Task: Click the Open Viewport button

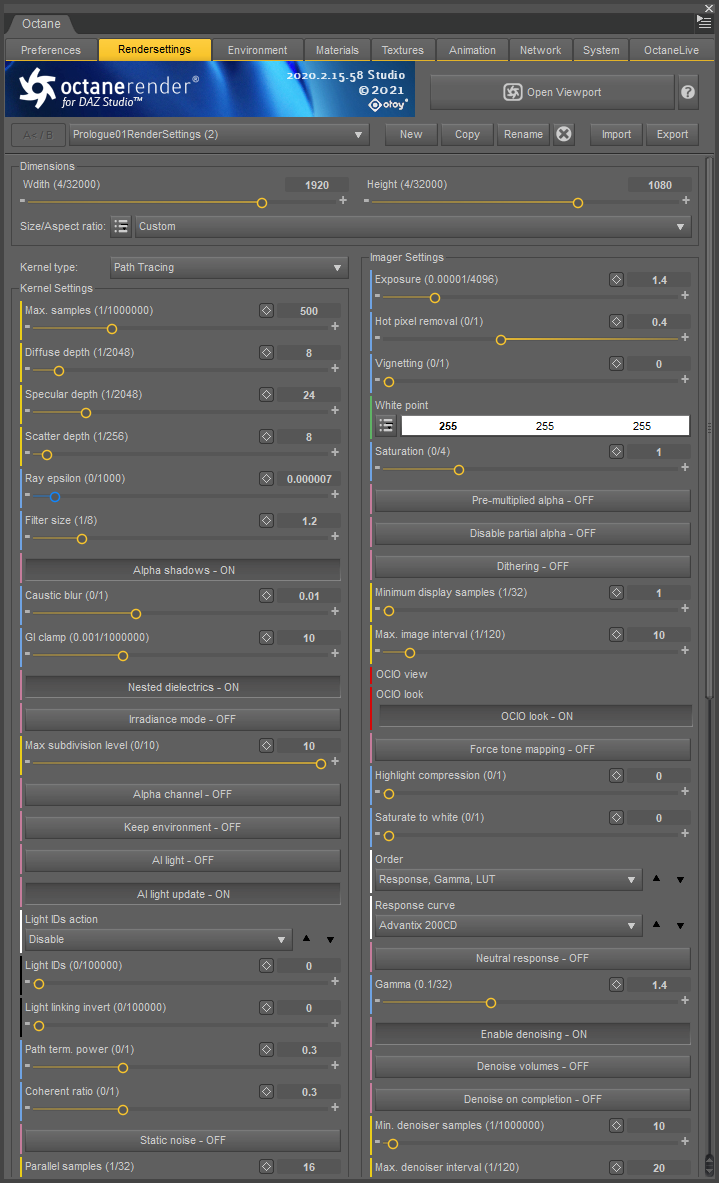Action: [552, 92]
